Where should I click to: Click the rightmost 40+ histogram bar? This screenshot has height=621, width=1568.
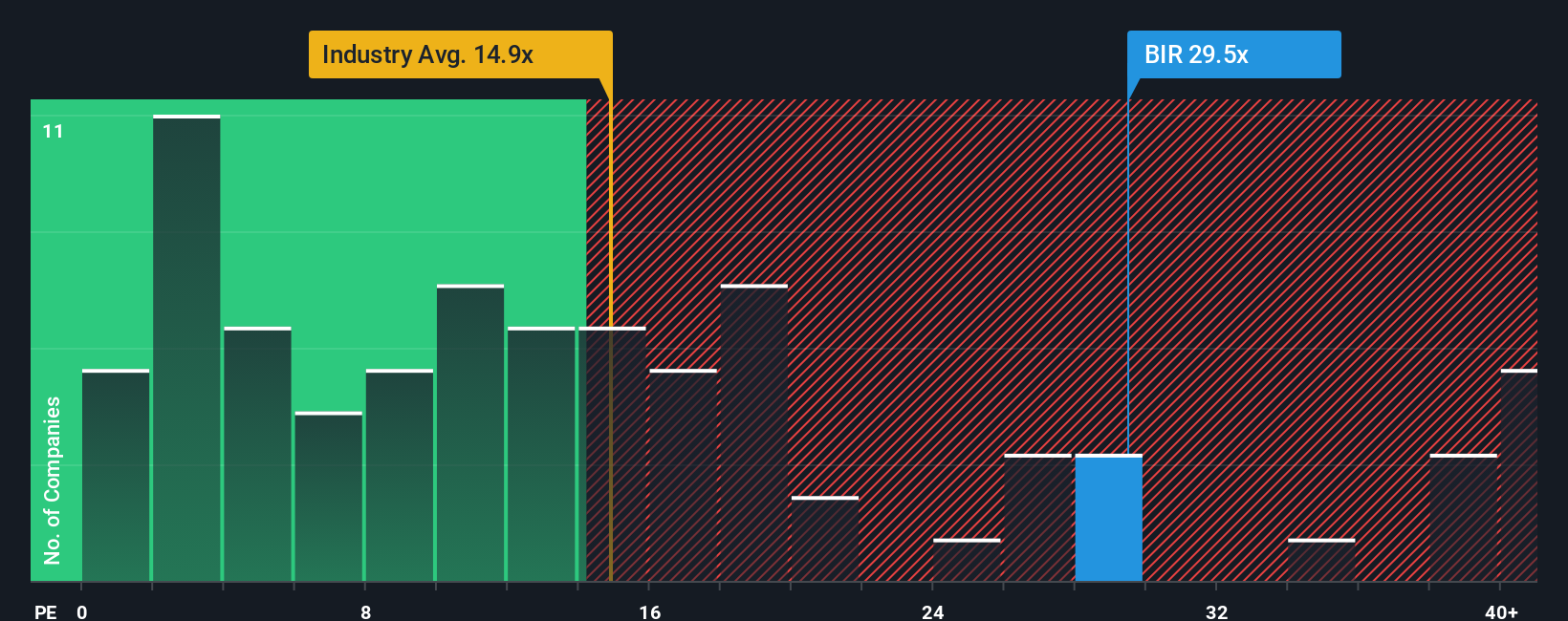[1519, 475]
